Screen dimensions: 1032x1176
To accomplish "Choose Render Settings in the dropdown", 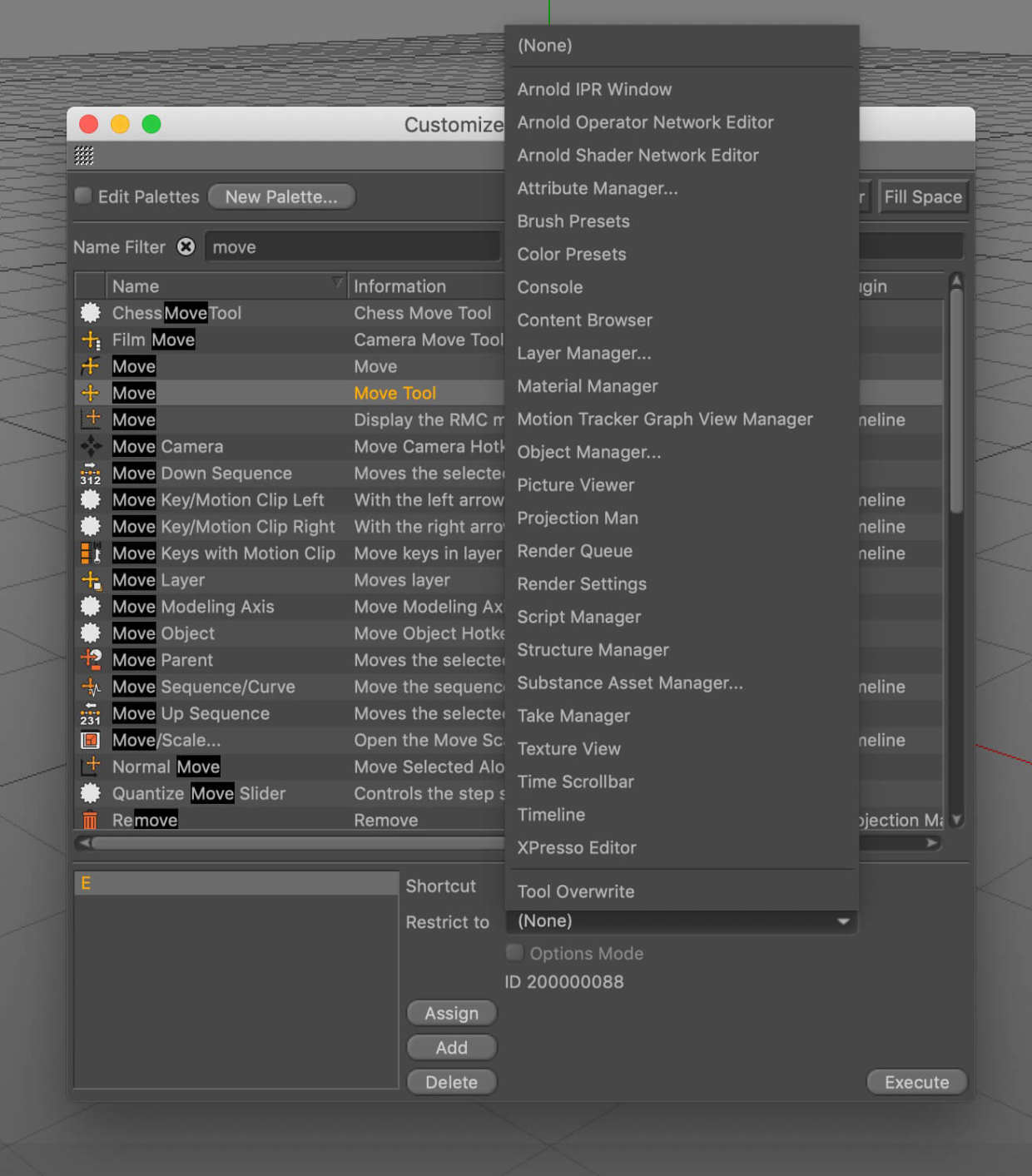I will click(682, 584).
